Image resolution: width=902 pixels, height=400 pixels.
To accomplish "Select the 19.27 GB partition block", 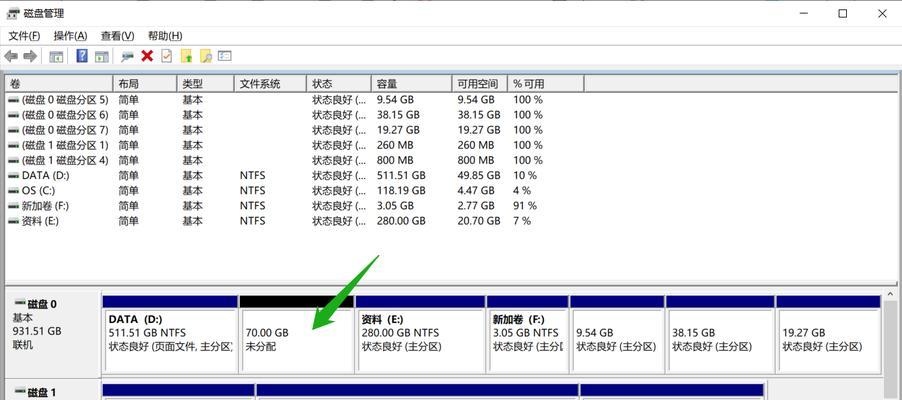I will [828, 335].
